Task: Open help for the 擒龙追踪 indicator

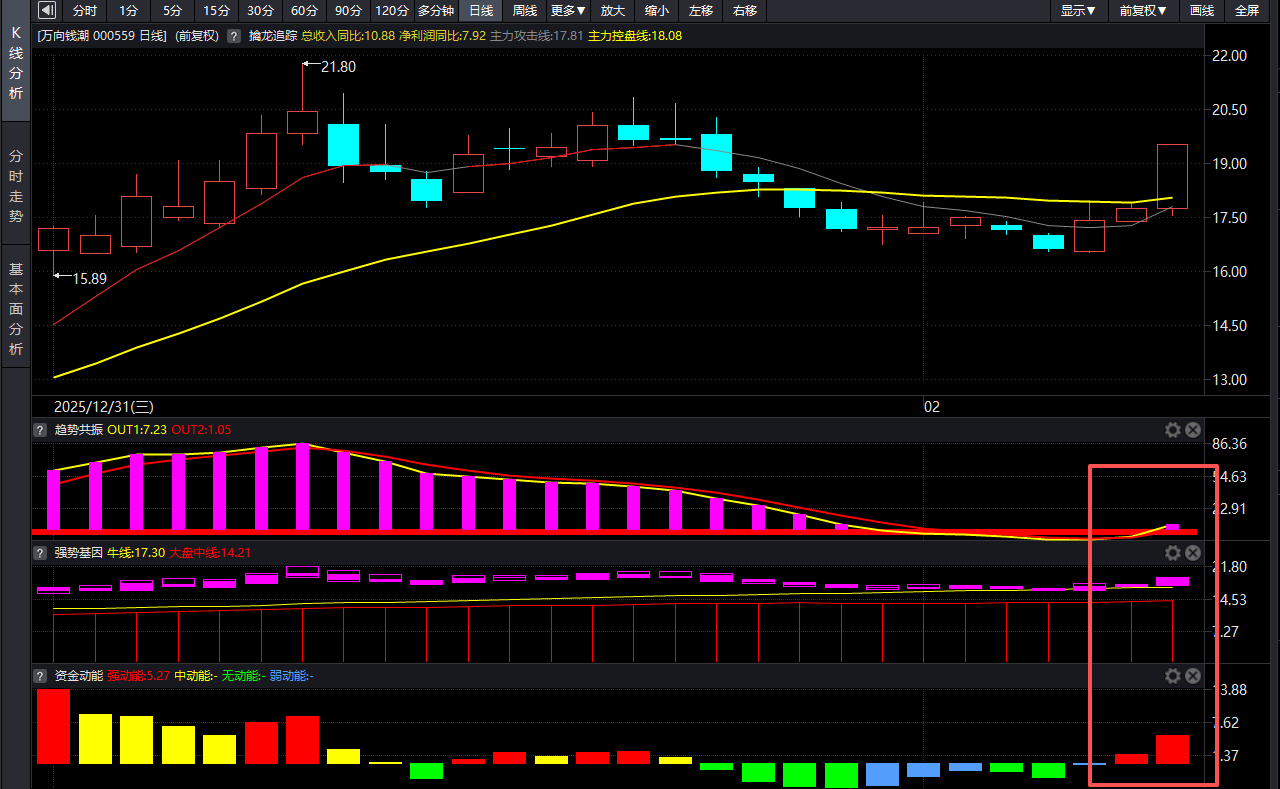Action: pos(233,36)
